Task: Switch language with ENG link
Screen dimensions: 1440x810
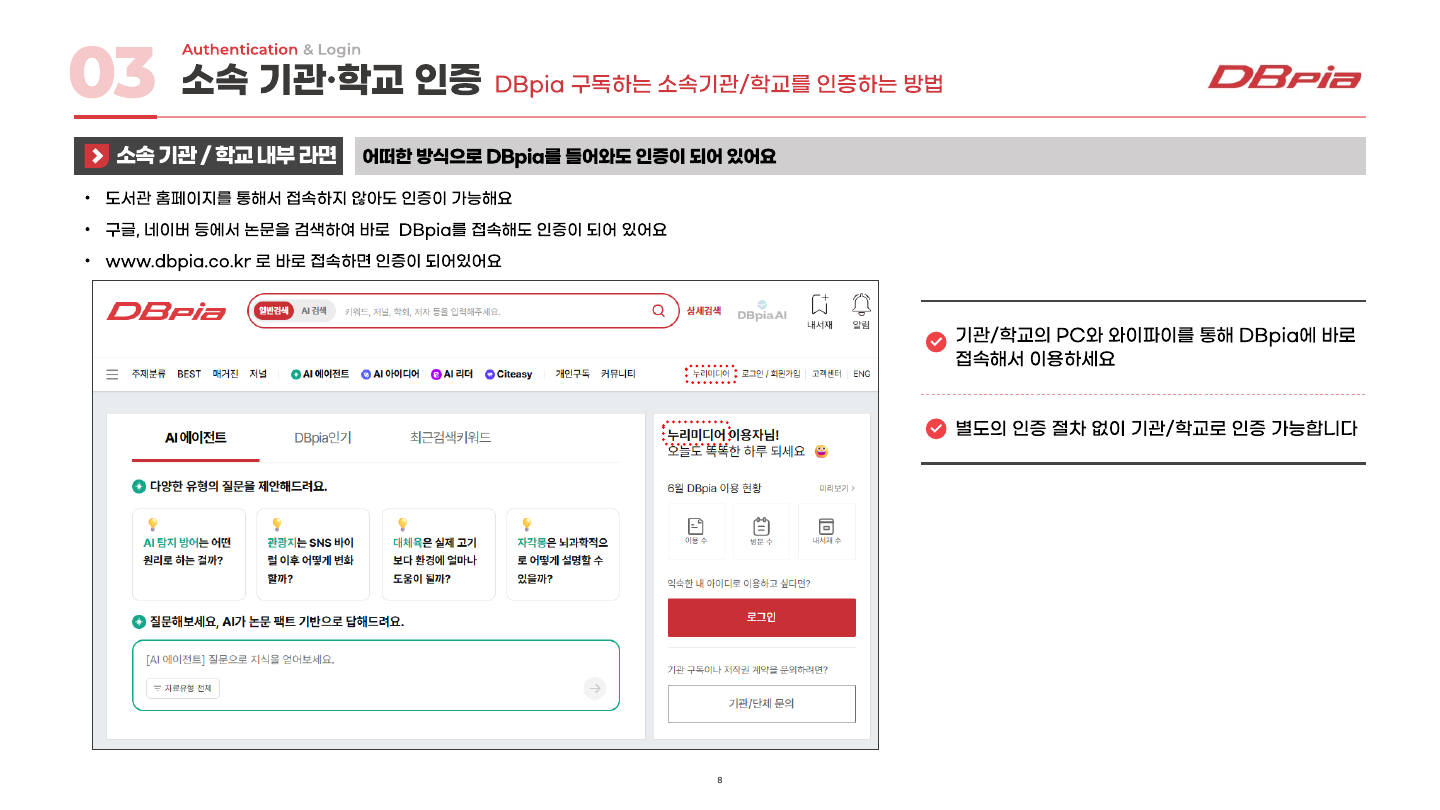Action: coord(861,374)
